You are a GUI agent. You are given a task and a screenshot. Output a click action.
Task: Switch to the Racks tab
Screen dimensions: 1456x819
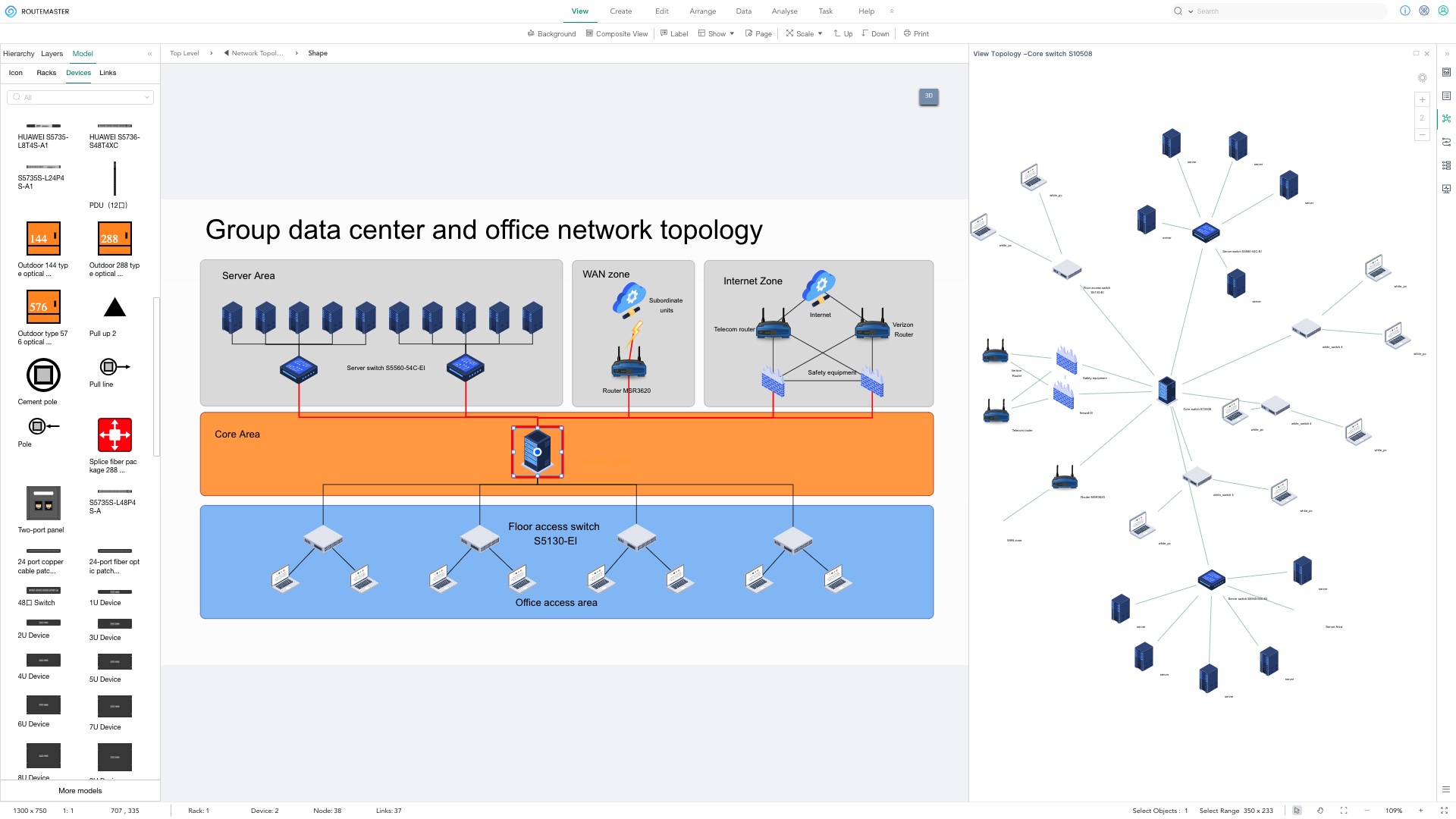46,73
